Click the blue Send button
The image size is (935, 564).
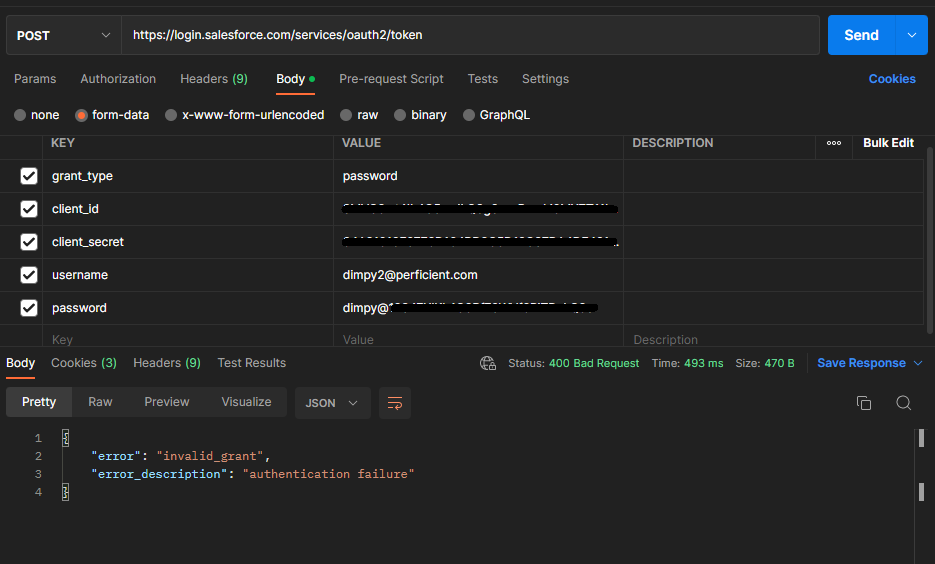[861, 35]
